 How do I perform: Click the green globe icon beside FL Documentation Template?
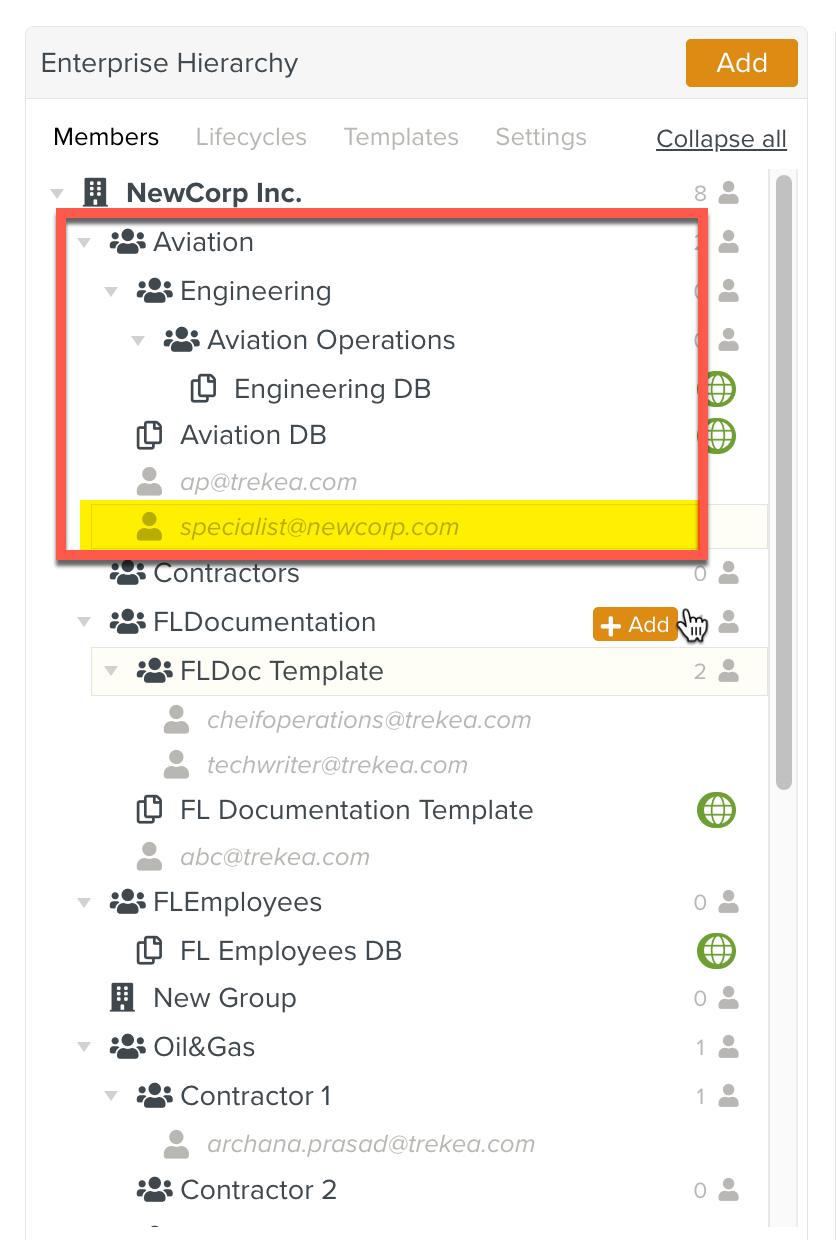click(716, 810)
